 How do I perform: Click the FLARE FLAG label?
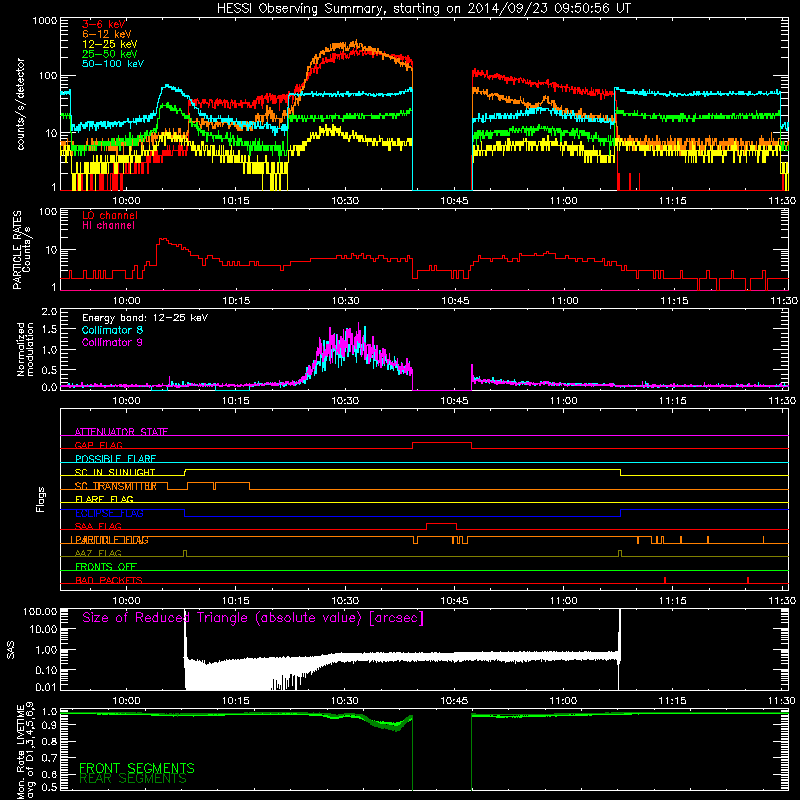[104, 499]
